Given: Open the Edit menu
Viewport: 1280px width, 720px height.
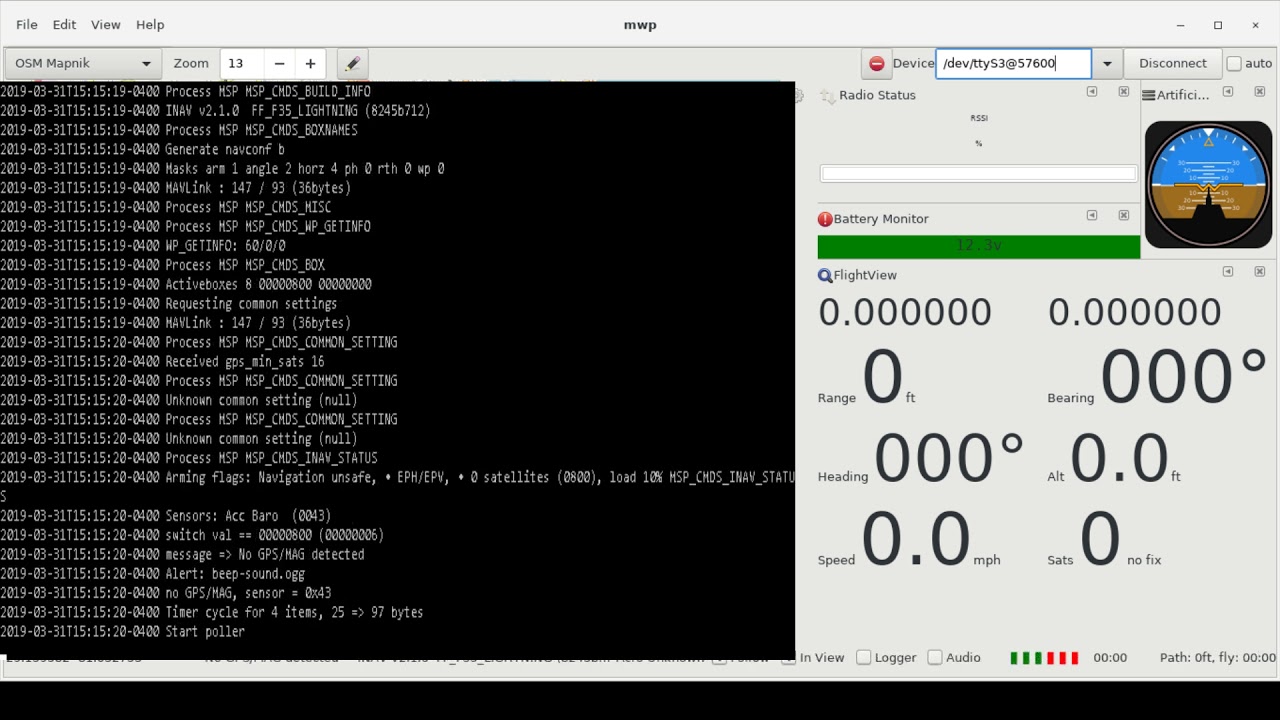Looking at the screenshot, I should pos(64,24).
